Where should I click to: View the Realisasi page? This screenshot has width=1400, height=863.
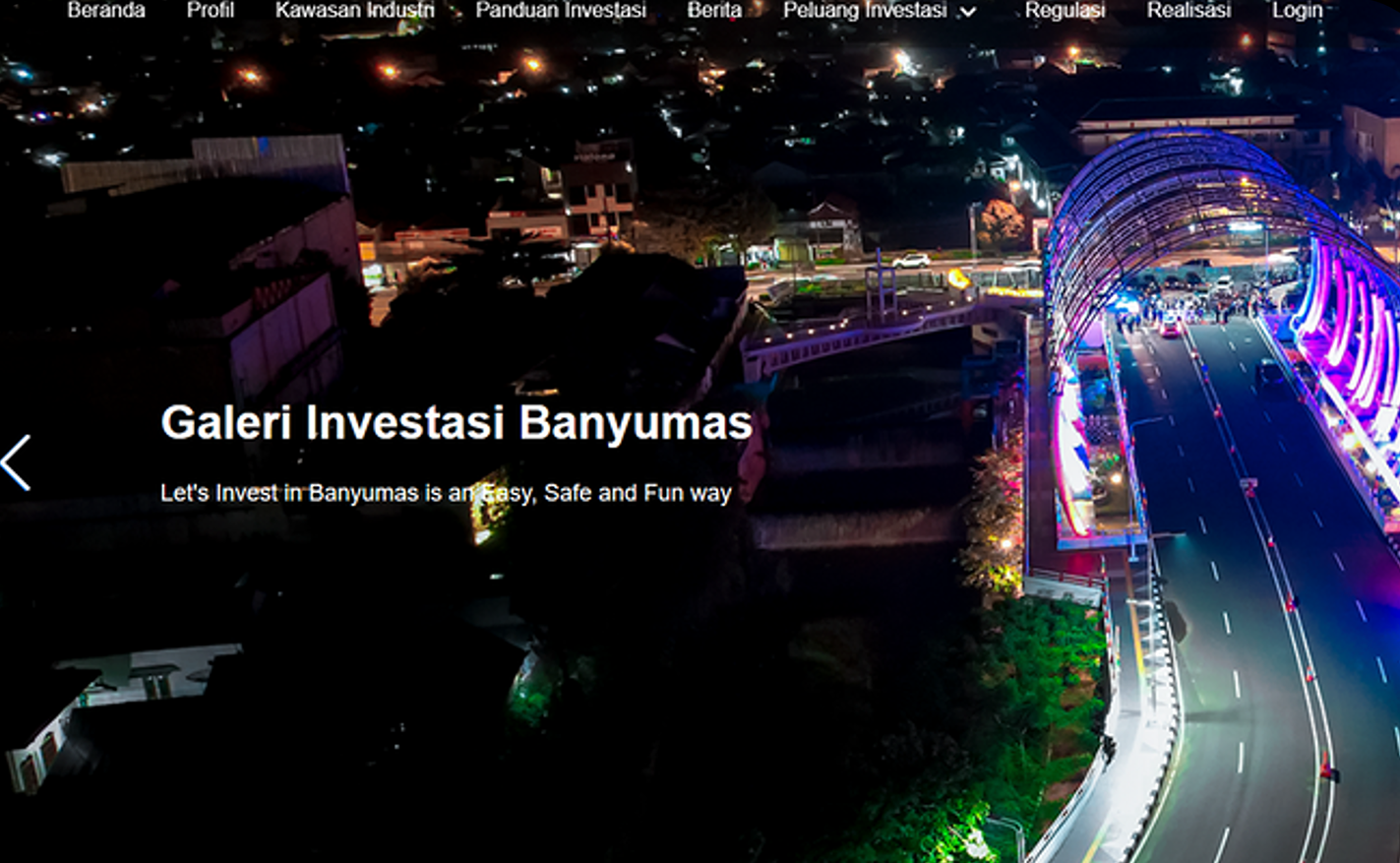pos(1187,11)
